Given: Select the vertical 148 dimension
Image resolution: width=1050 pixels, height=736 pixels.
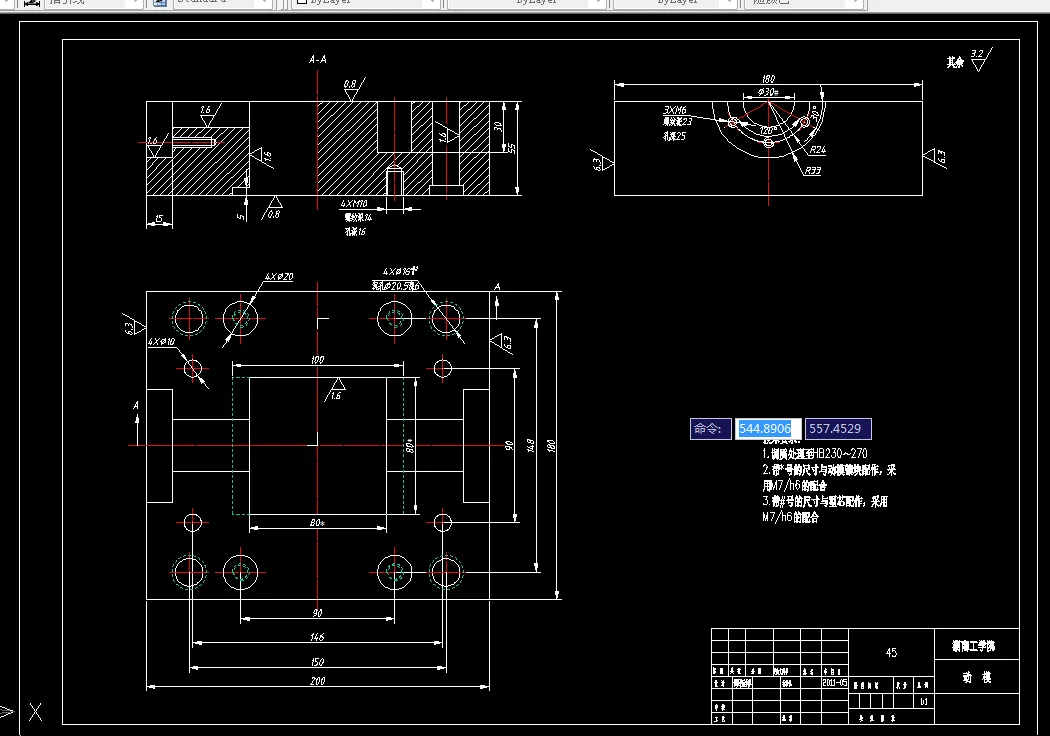Looking at the screenshot, I should [x=530, y=445].
